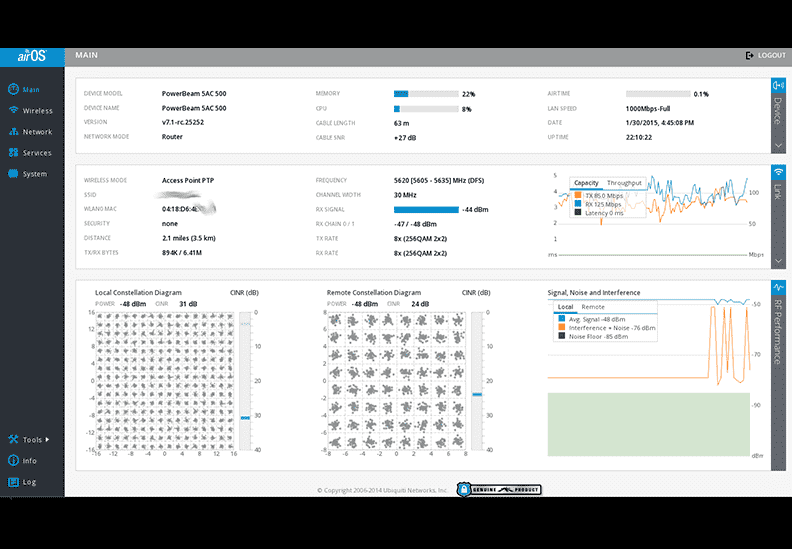The image size is (792, 549).
Task: Click the Device panel icon
Action: (778, 87)
